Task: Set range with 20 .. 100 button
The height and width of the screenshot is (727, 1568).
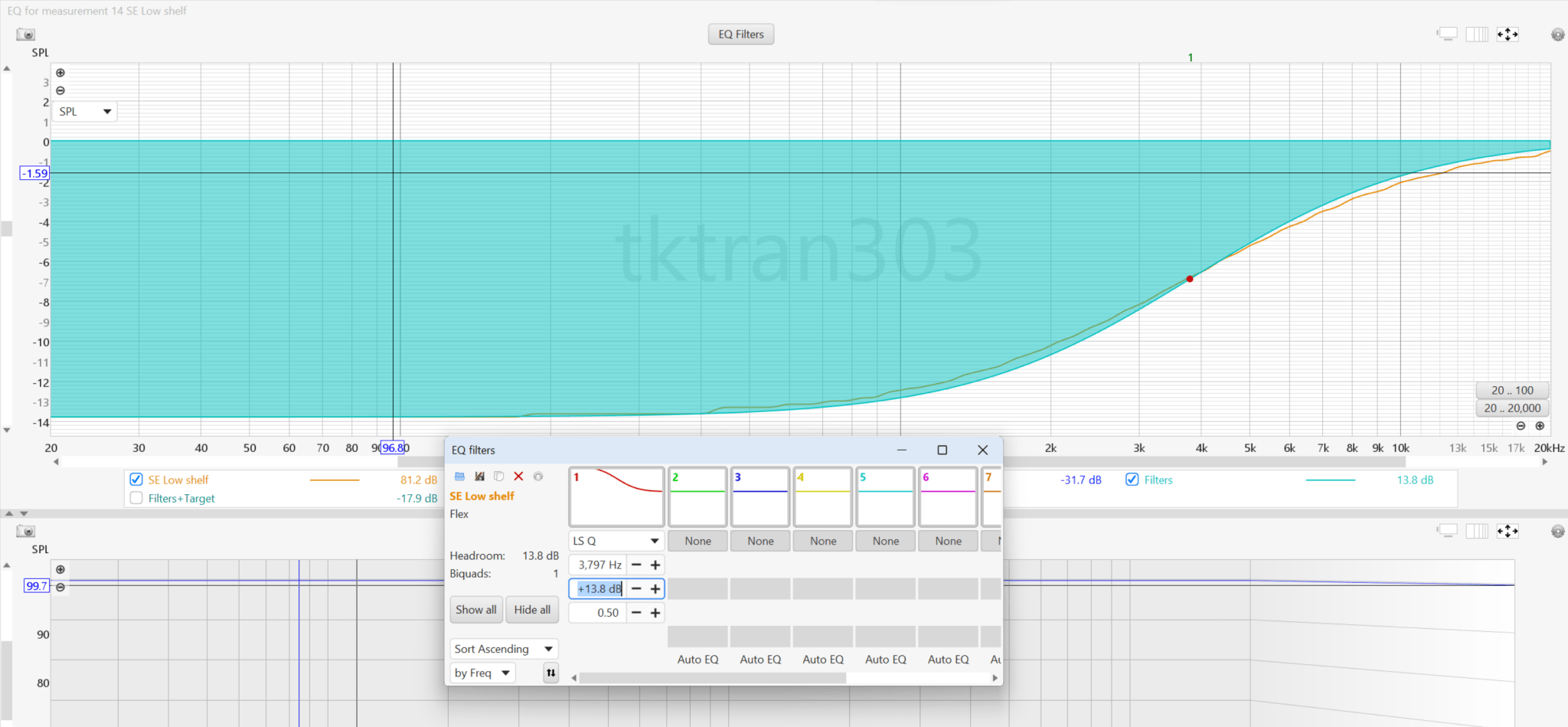Action: (1512, 390)
